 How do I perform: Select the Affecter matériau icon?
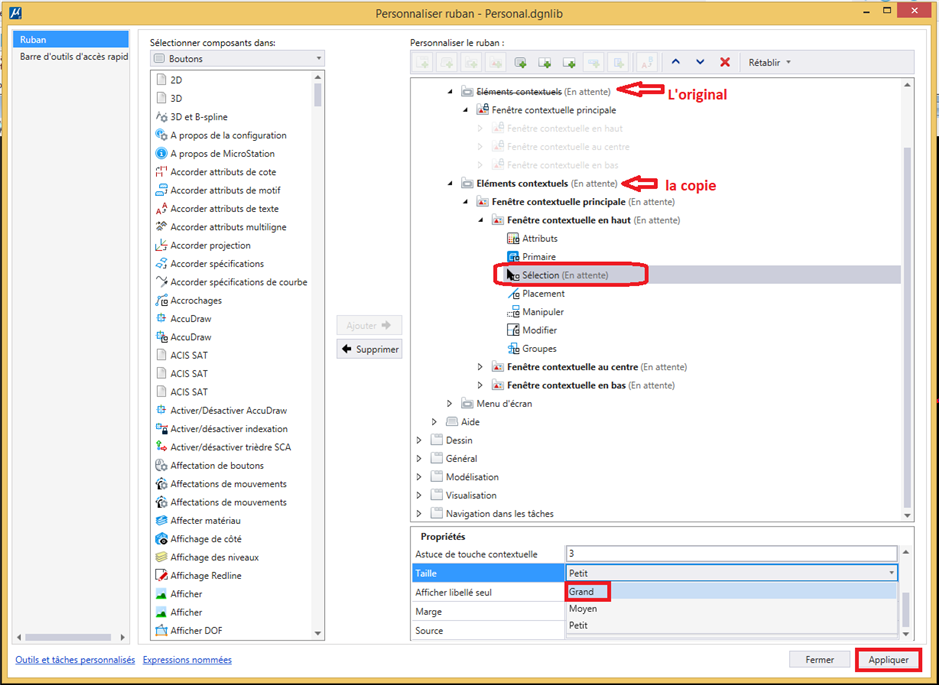pos(160,520)
